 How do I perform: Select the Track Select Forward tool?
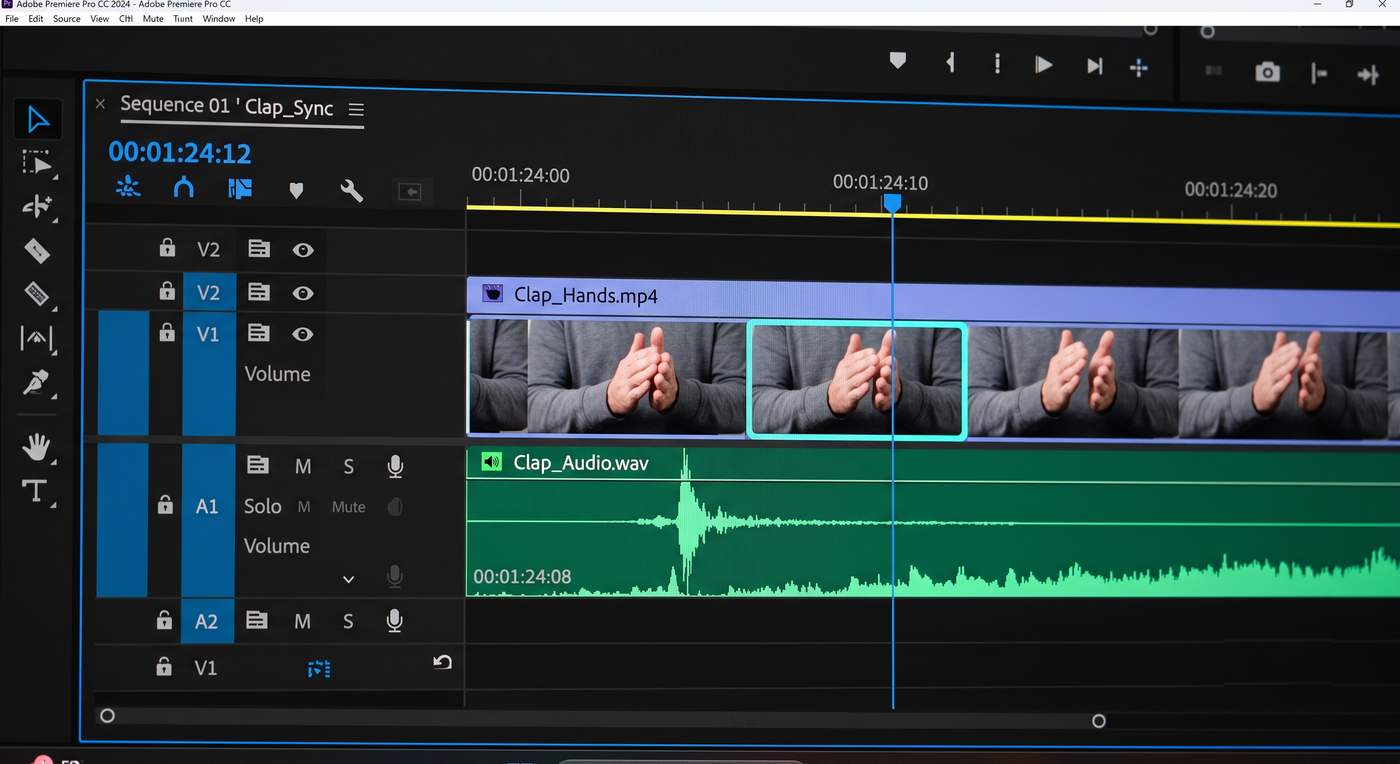[x=37, y=164]
